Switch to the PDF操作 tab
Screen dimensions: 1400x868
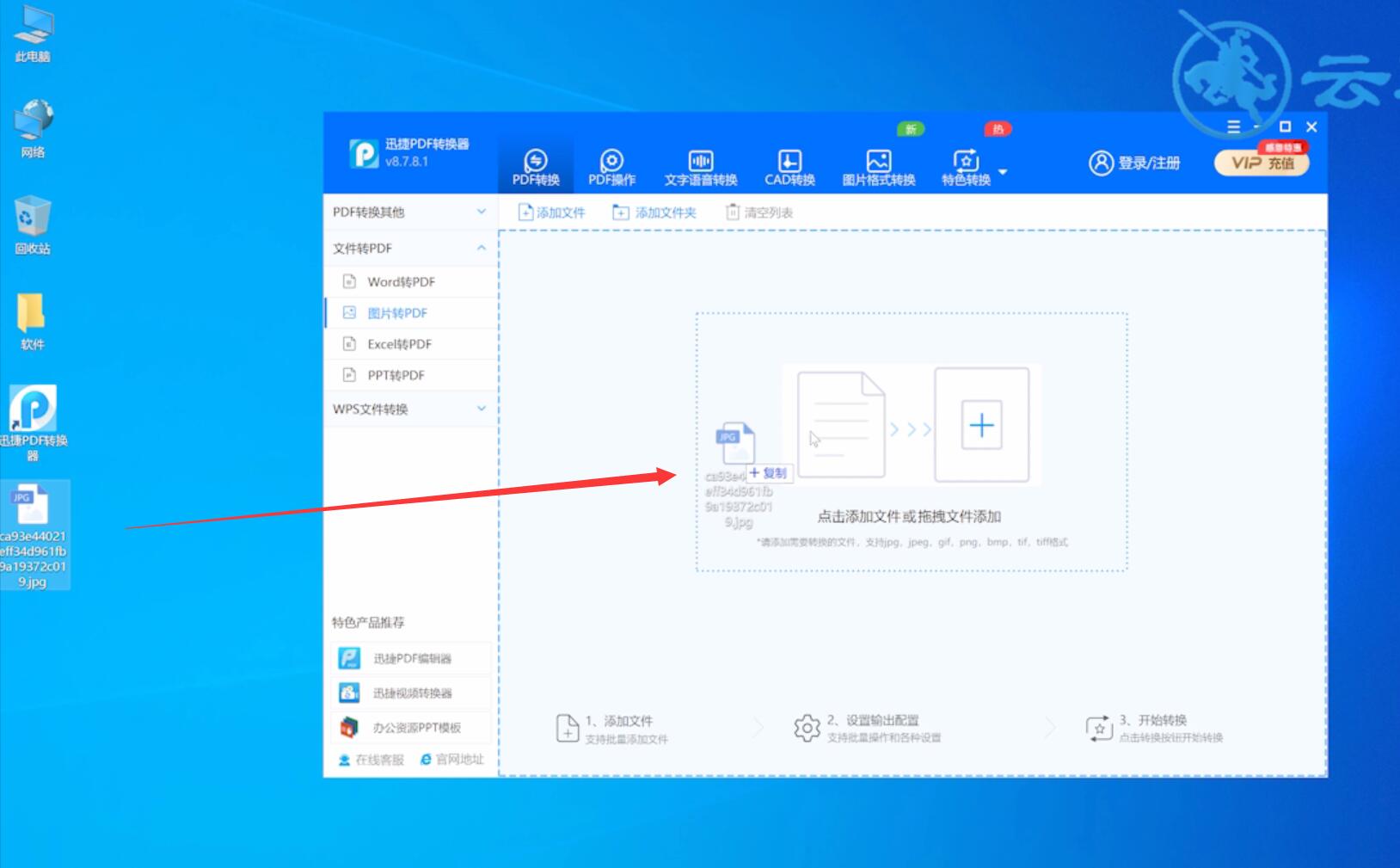click(611, 167)
